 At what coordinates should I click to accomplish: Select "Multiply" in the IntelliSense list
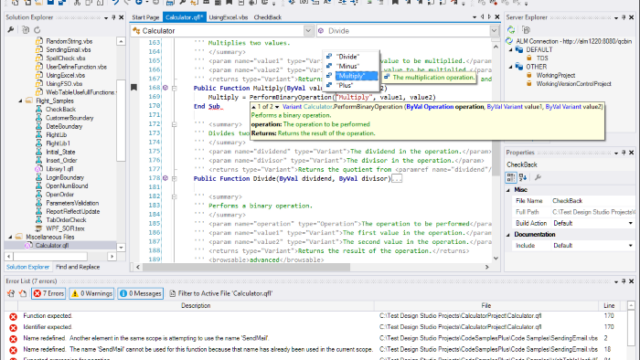(351, 76)
